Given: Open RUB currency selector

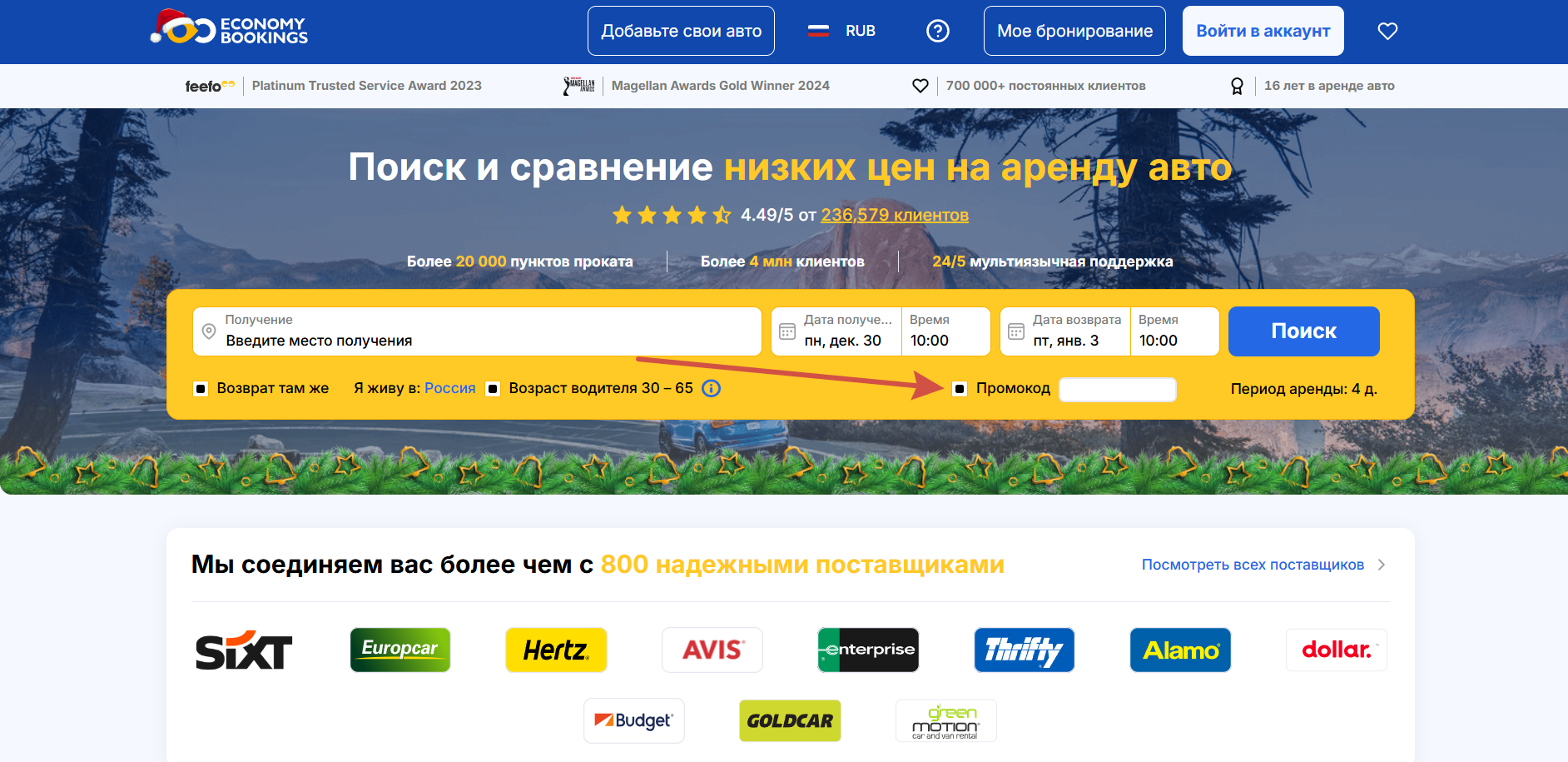Looking at the screenshot, I should [x=842, y=31].
